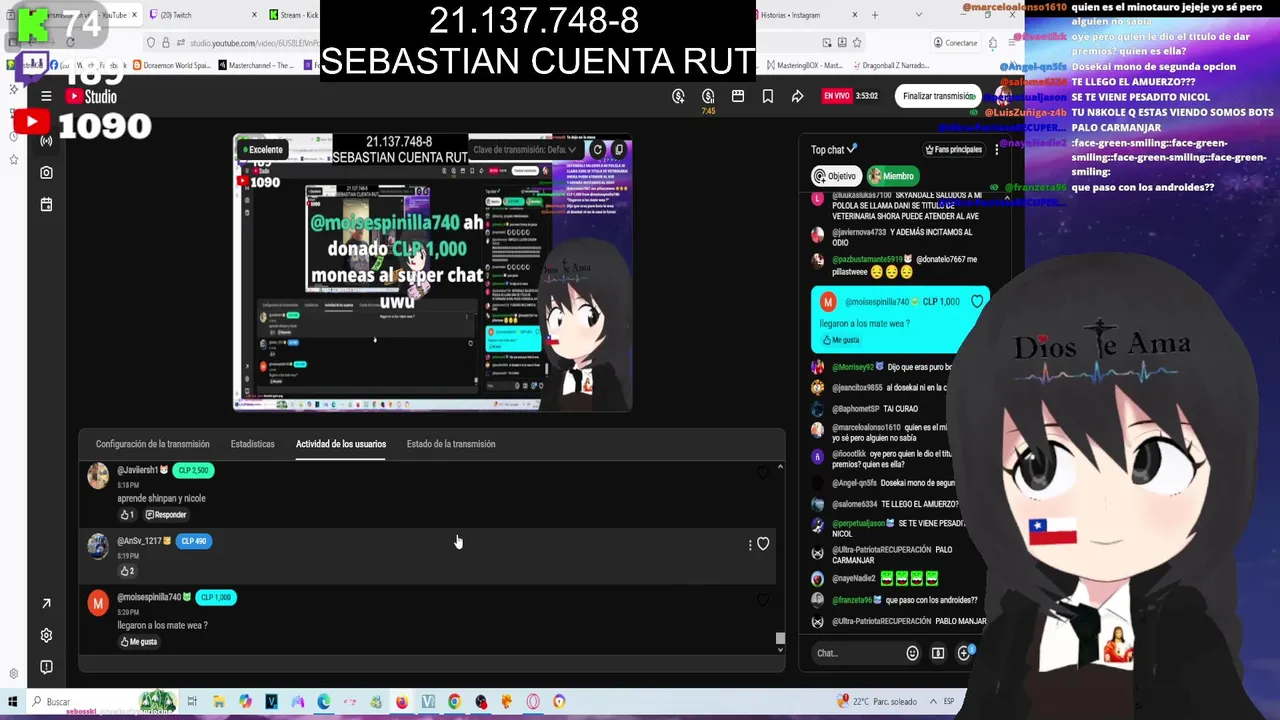Open three-dot menu on AnSv_1217 donation
The image size is (1280, 720).
click(x=749, y=544)
